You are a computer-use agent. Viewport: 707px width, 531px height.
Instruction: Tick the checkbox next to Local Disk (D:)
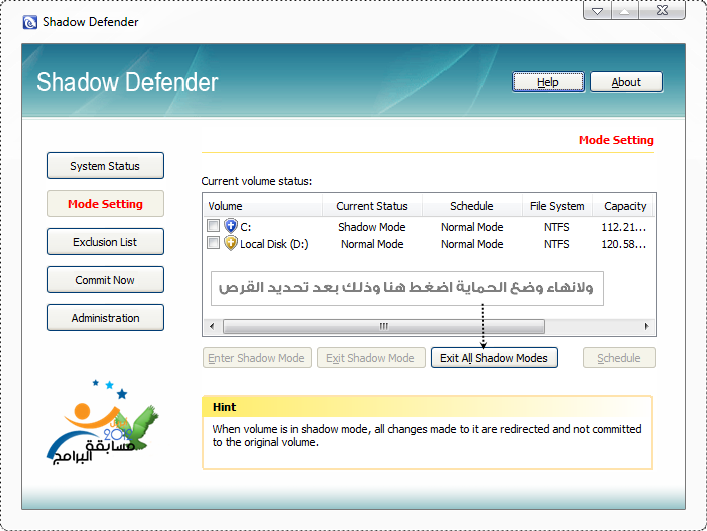pos(213,243)
